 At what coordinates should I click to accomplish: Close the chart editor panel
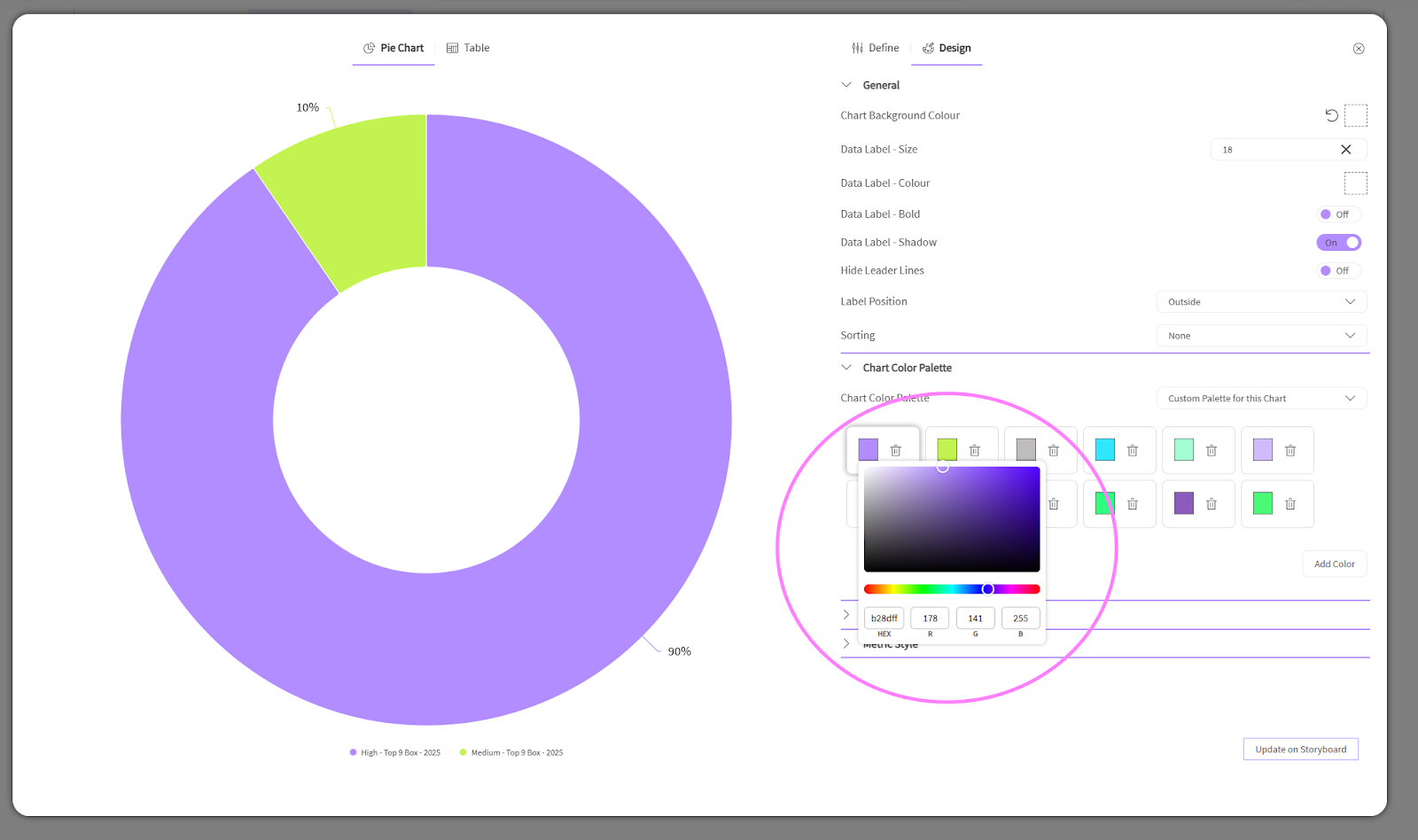[1359, 49]
